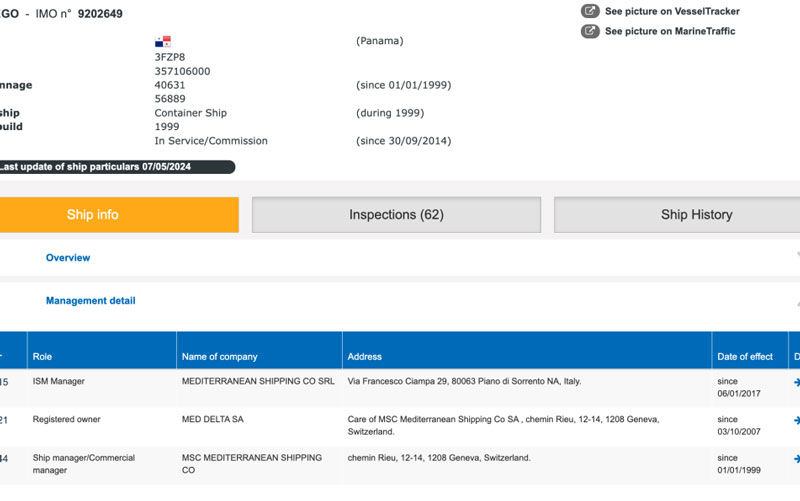This screenshot has width=800, height=501.
Task: Open the Ship History tab
Action: pyautogui.click(x=677, y=215)
